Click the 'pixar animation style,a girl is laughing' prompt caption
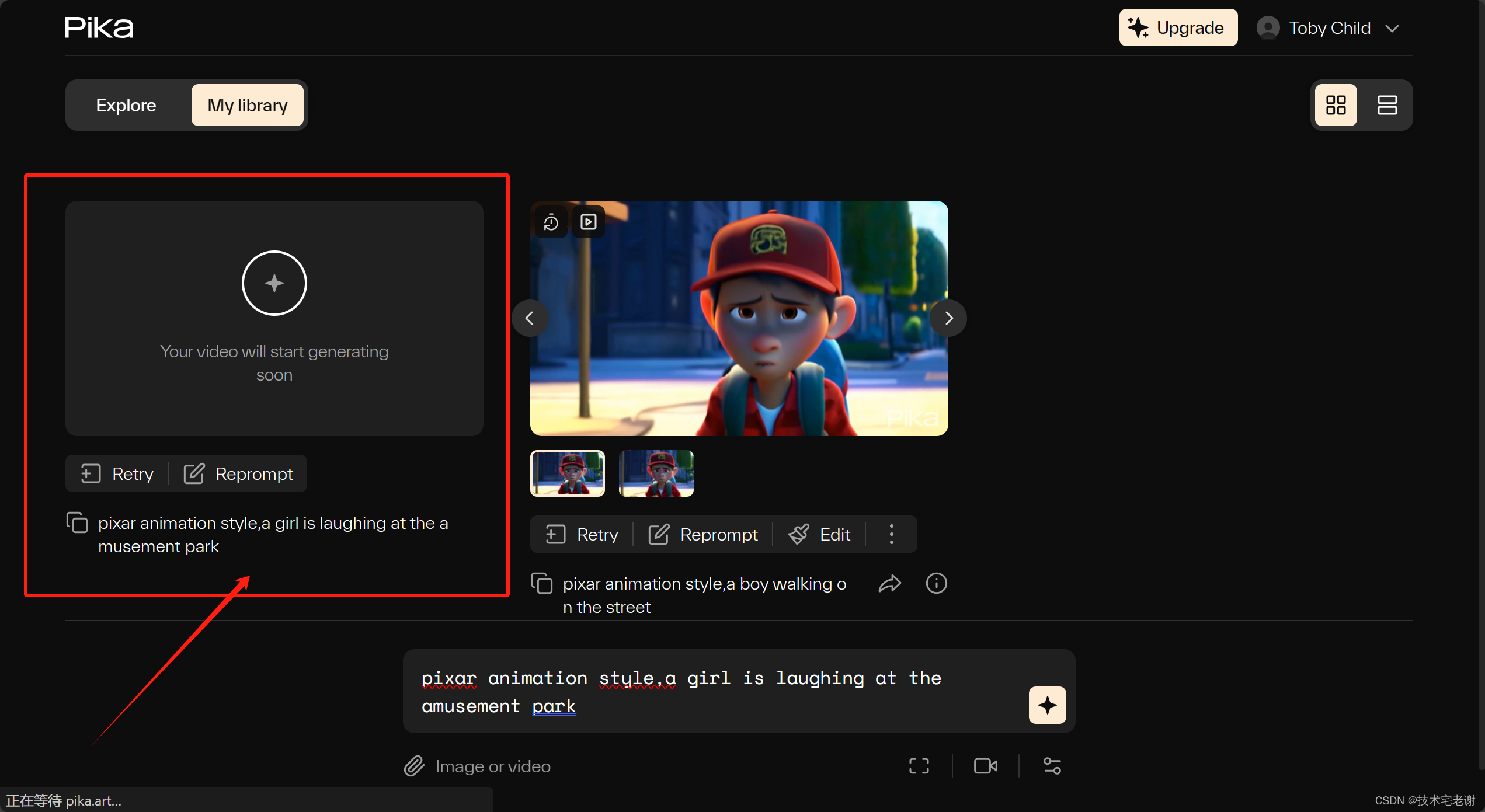Viewport: 1485px width, 812px height. [273, 535]
